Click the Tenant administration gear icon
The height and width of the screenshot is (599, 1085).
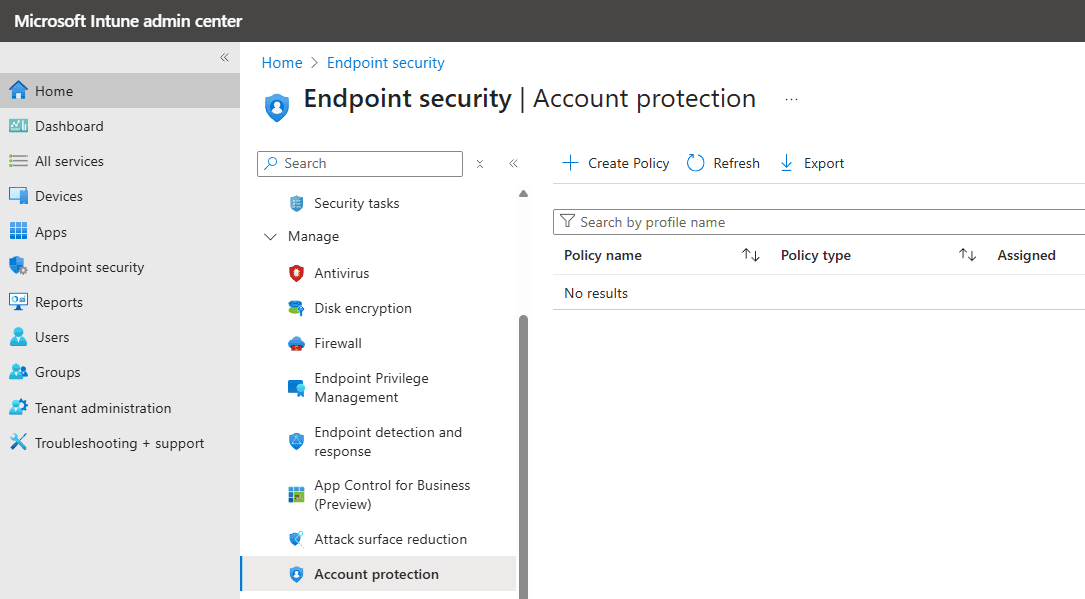click(19, 407)
